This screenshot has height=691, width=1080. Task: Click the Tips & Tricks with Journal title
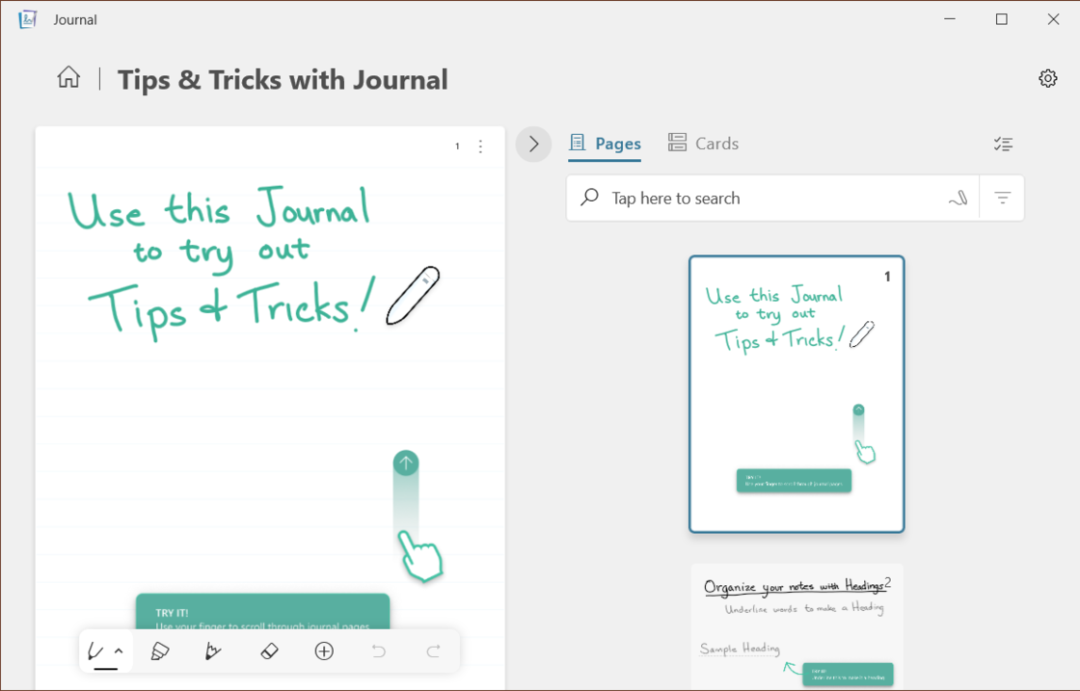(282, 80)
